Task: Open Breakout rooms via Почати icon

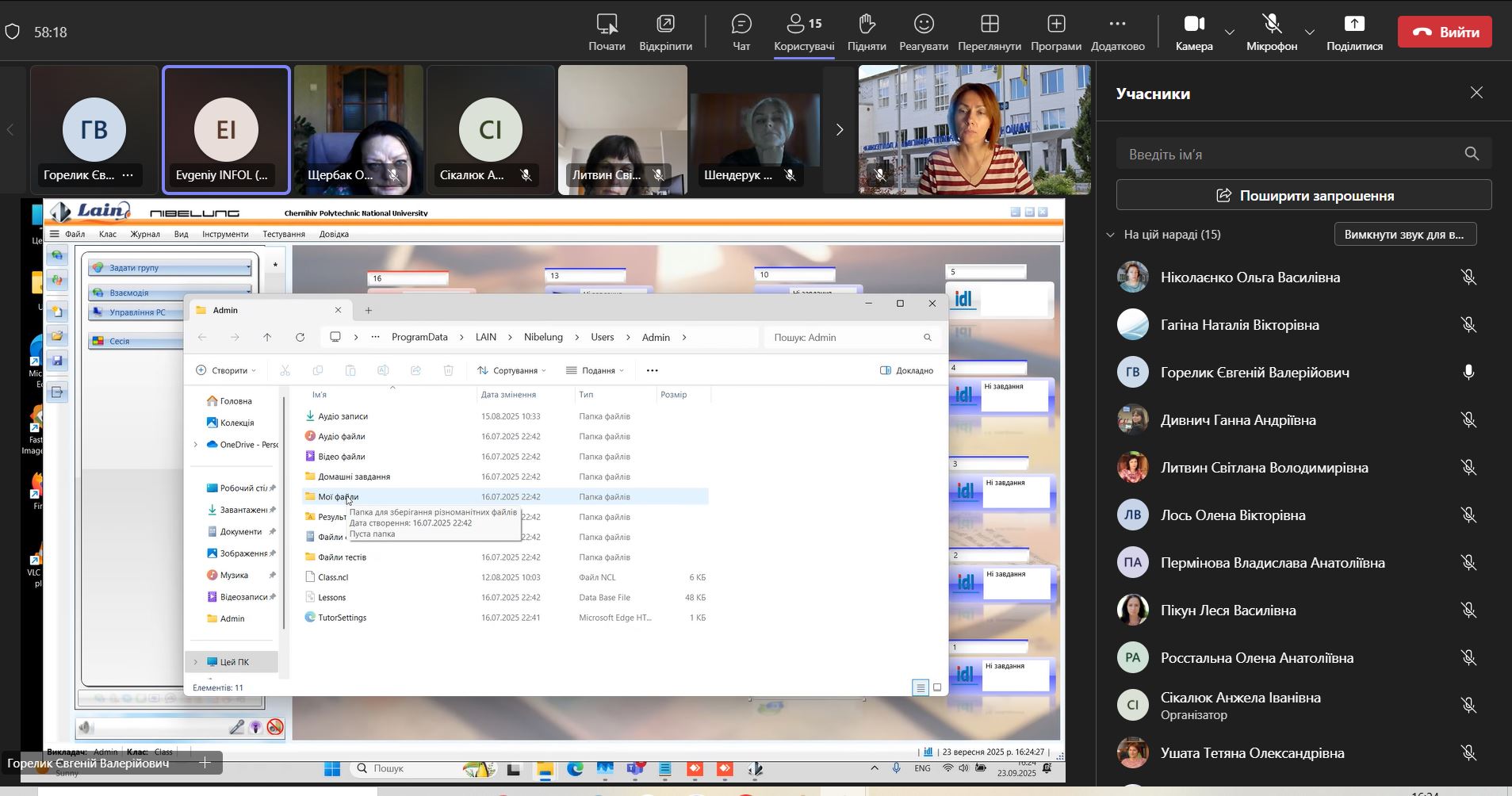Action: point(607,25)
